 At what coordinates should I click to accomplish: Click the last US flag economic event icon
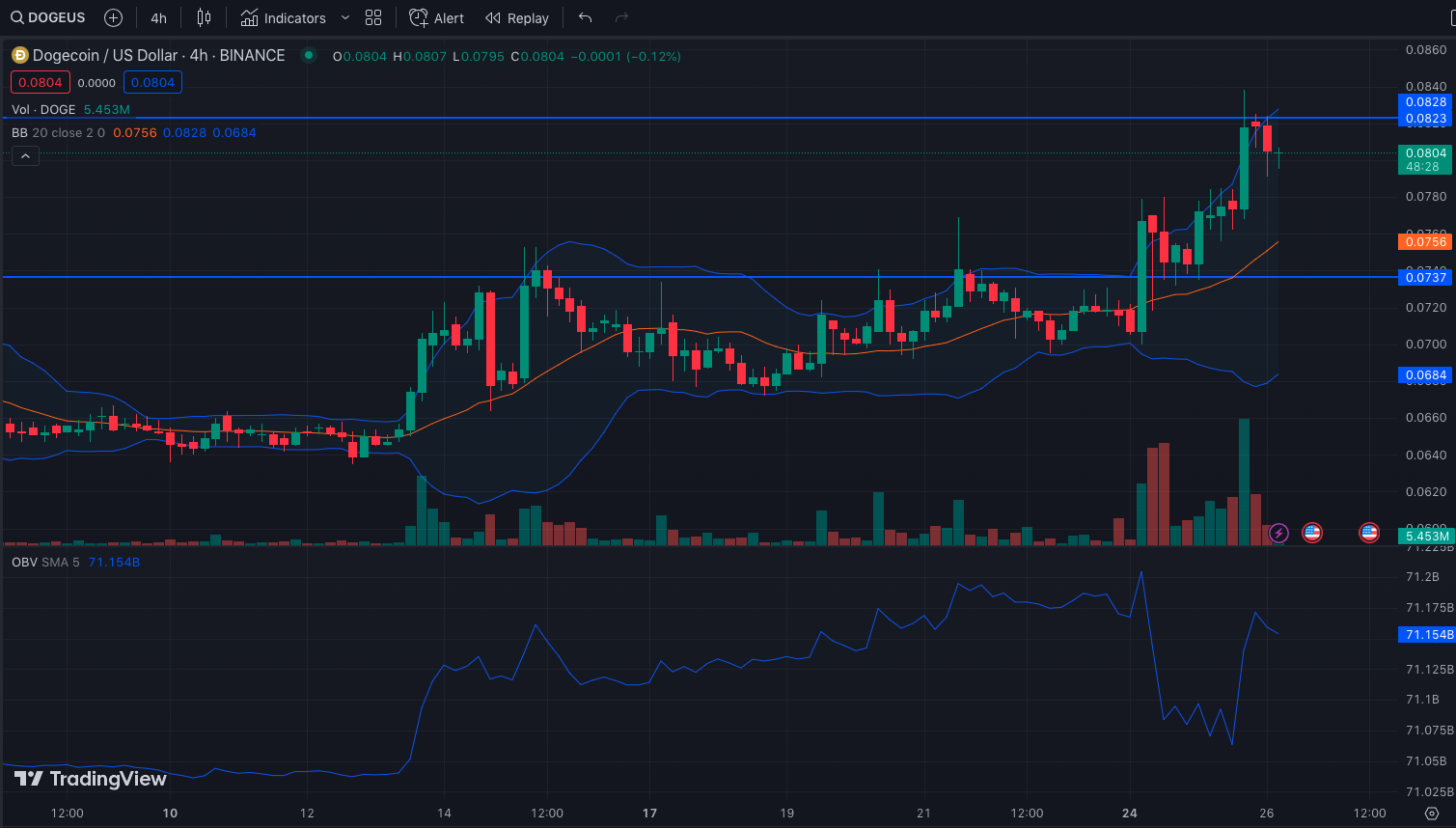pyautogui.click(x=1369, y=532)
